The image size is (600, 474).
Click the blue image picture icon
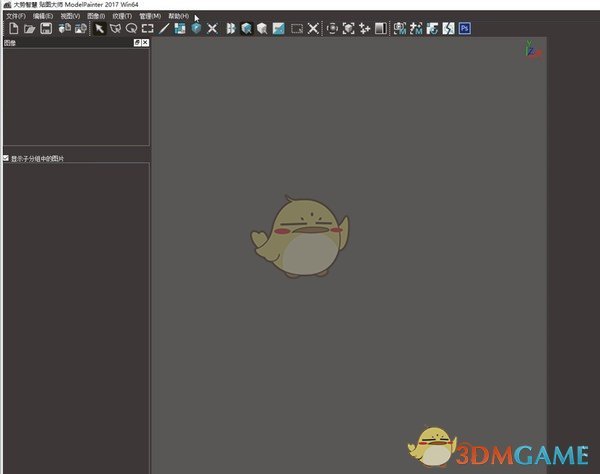tap(279, 29)
